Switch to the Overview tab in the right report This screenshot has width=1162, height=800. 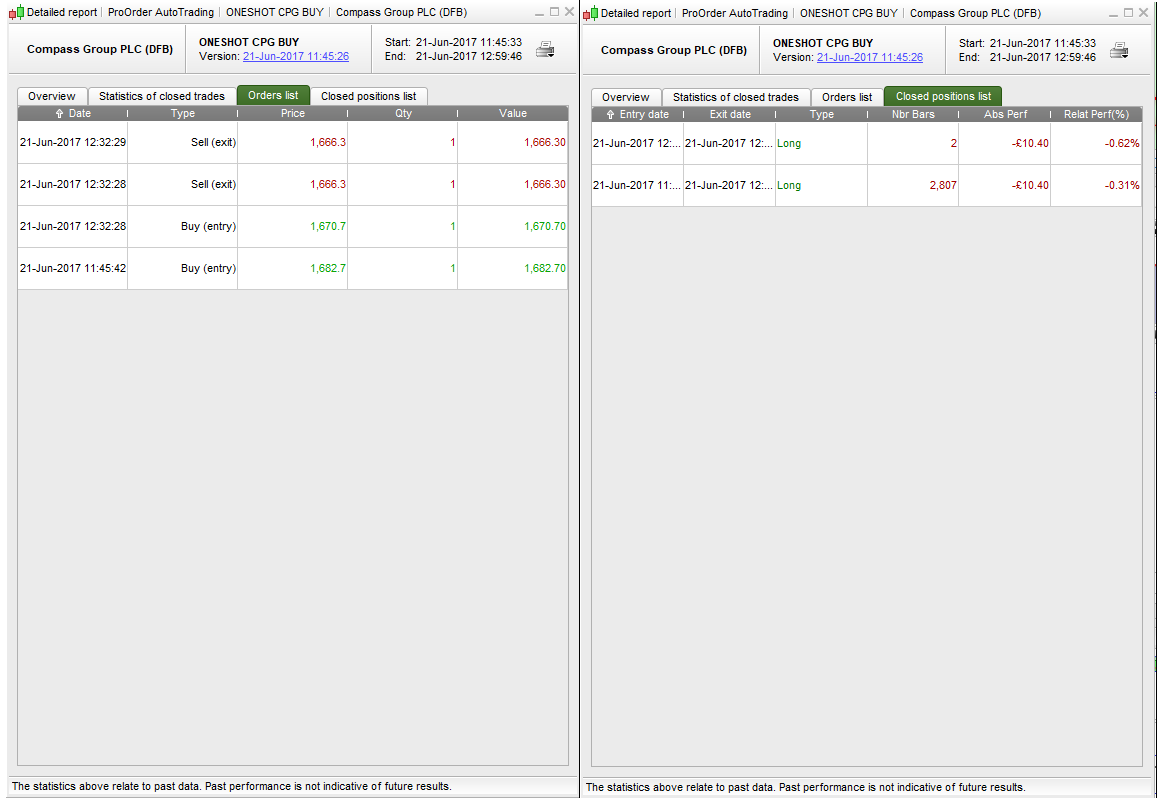[625, 97]
